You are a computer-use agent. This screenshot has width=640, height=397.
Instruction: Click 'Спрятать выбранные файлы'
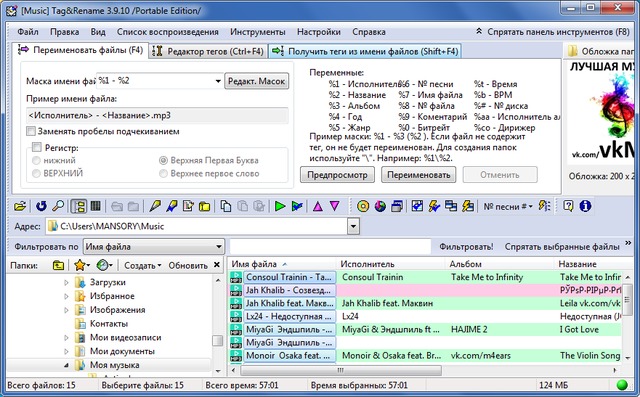pos(562,246)
